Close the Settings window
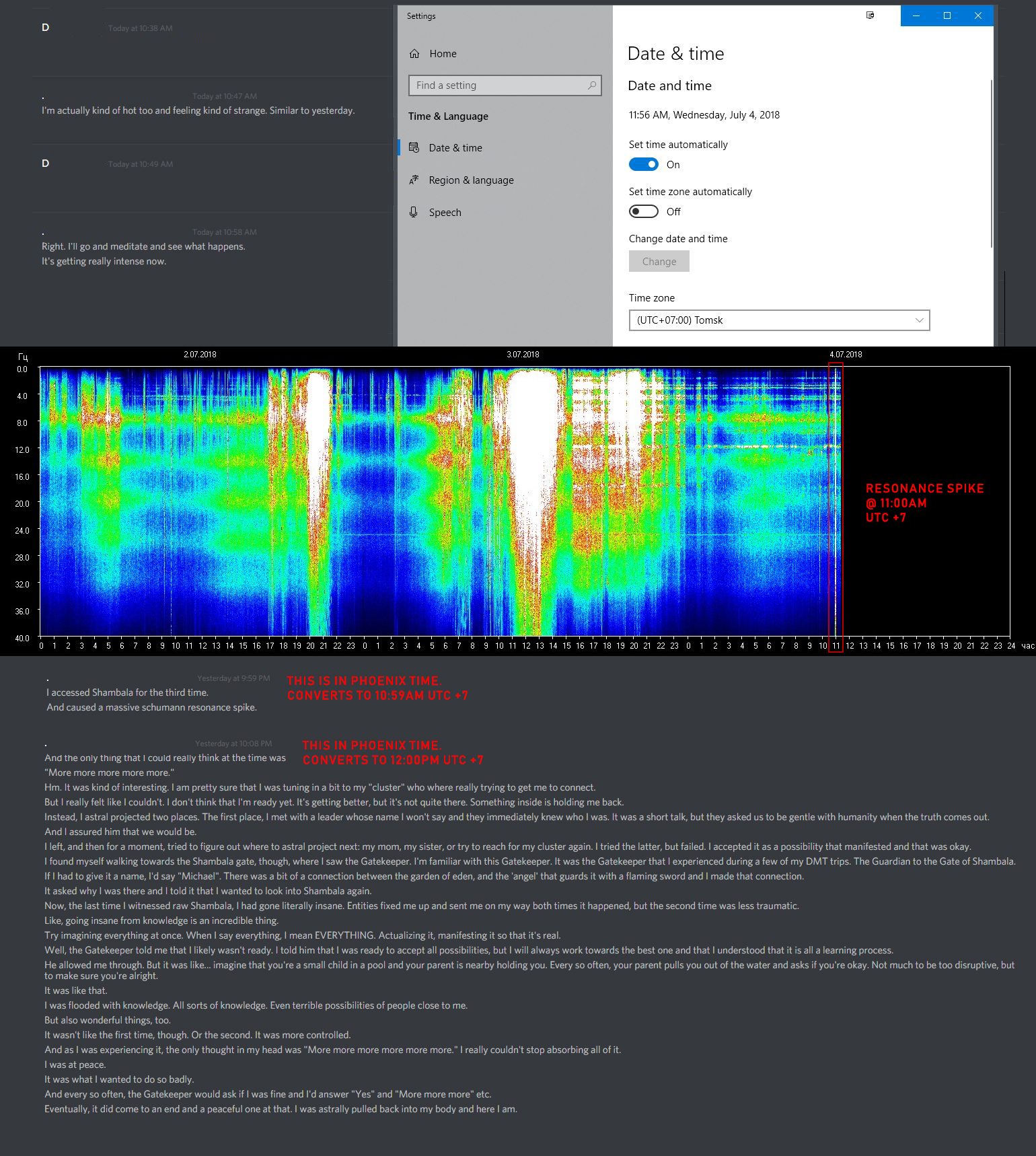The width and height of the screenshot is (1036, 1156). click(978, 15)
